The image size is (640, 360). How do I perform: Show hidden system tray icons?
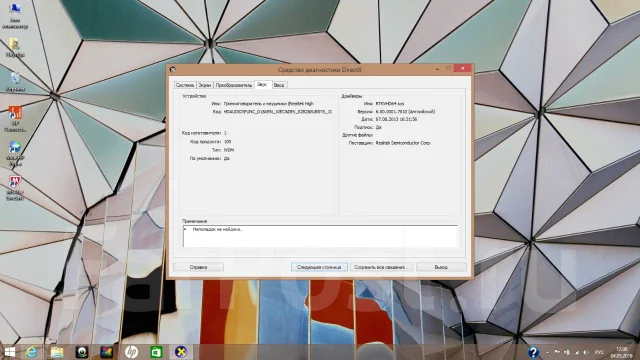coord(547,352)
